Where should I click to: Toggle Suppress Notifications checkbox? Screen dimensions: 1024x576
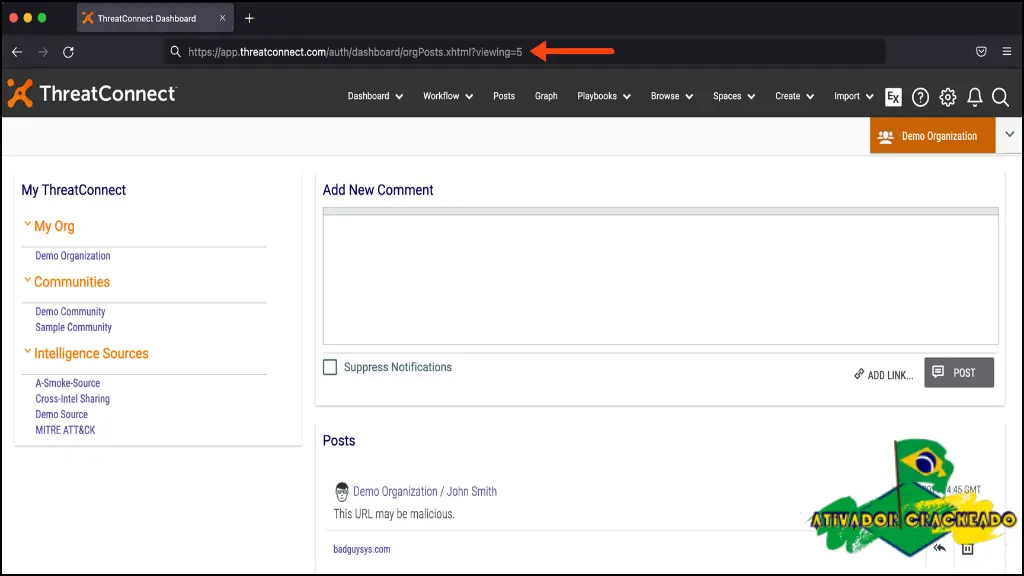[330, 367]
